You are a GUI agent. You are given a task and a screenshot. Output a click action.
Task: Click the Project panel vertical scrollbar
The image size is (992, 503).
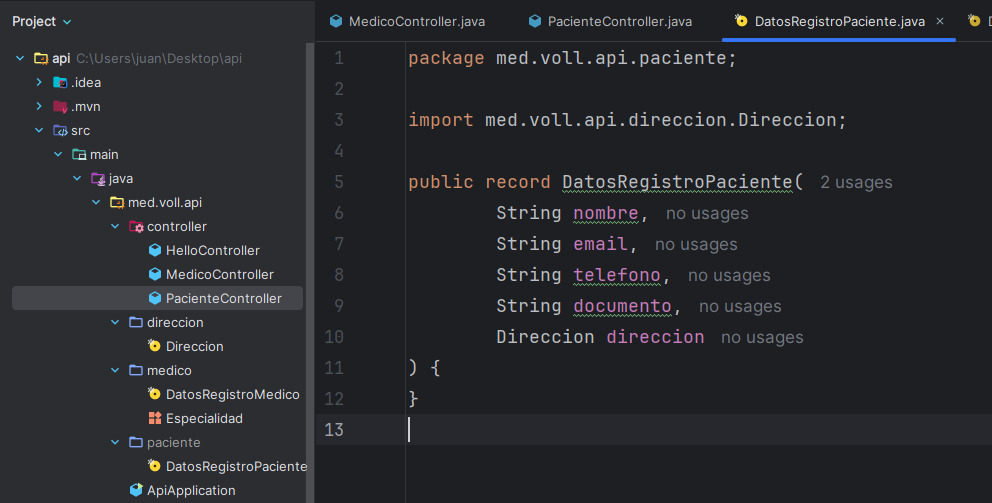click(x=310, y=272)
